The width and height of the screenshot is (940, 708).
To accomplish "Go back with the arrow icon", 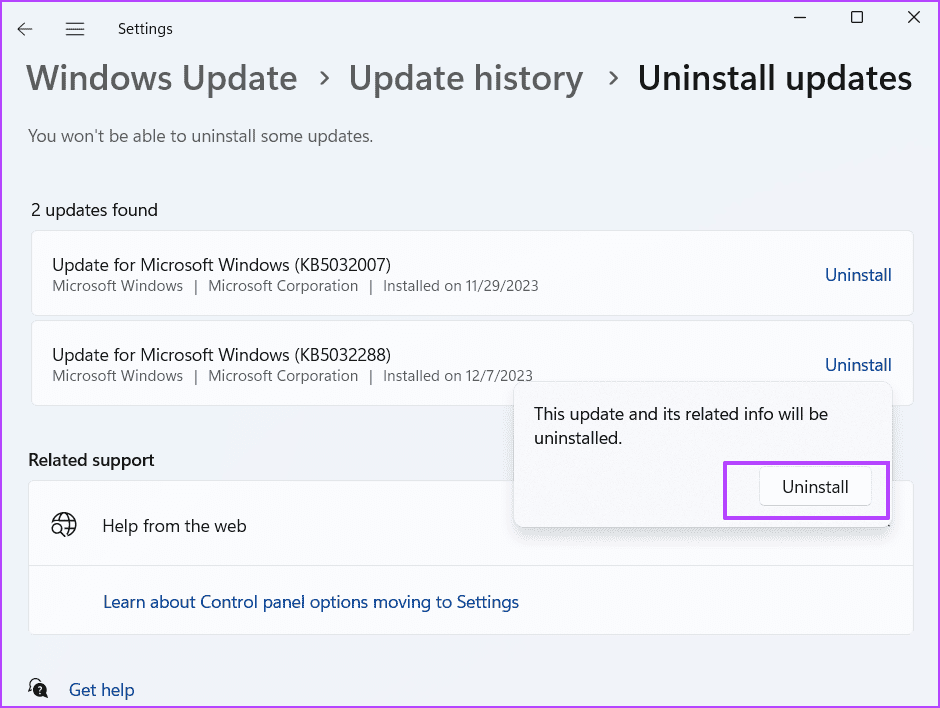I will click(x=25, y=29).
